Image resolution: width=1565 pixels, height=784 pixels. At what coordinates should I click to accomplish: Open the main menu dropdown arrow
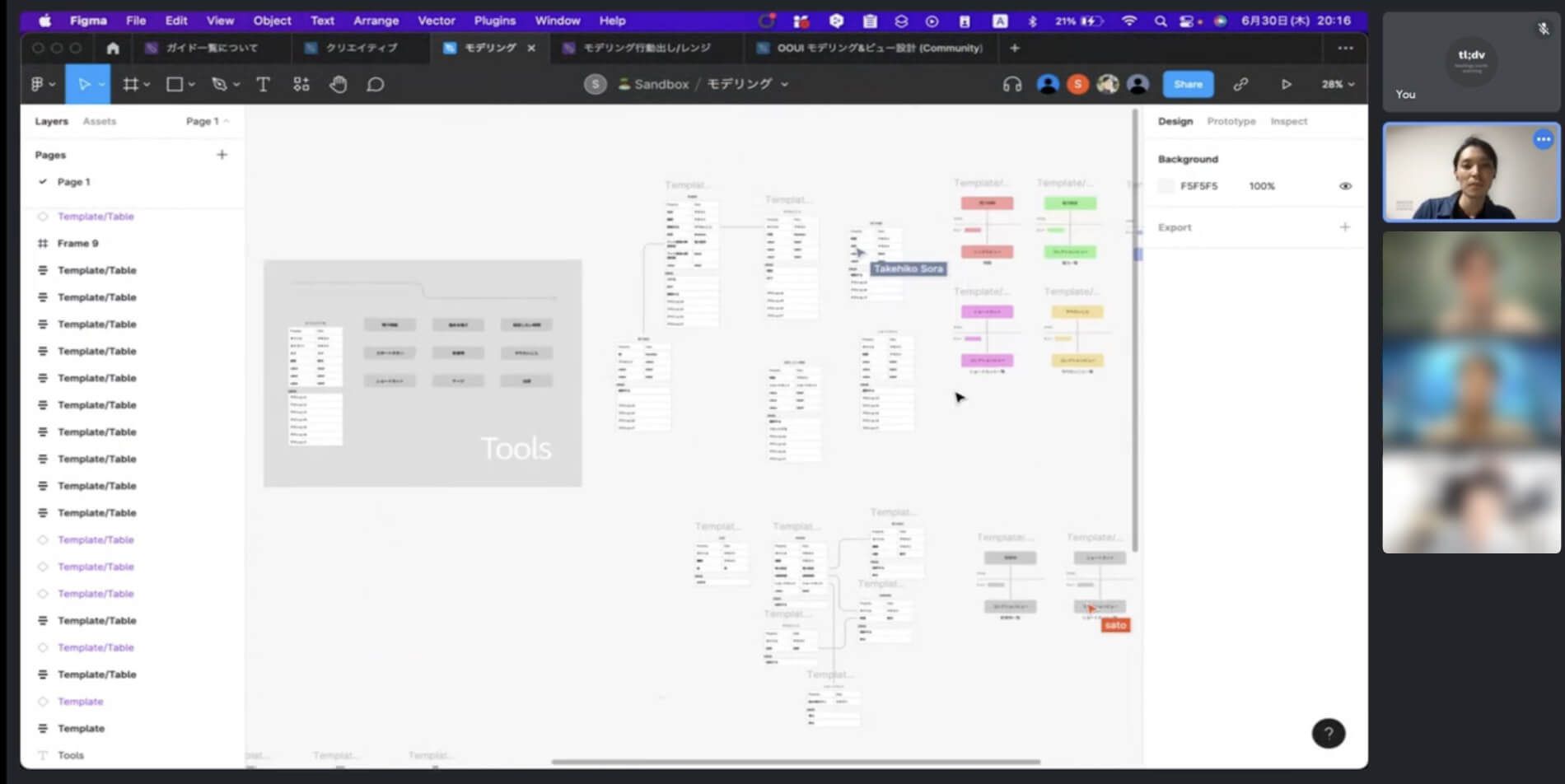tap(52, 84)
